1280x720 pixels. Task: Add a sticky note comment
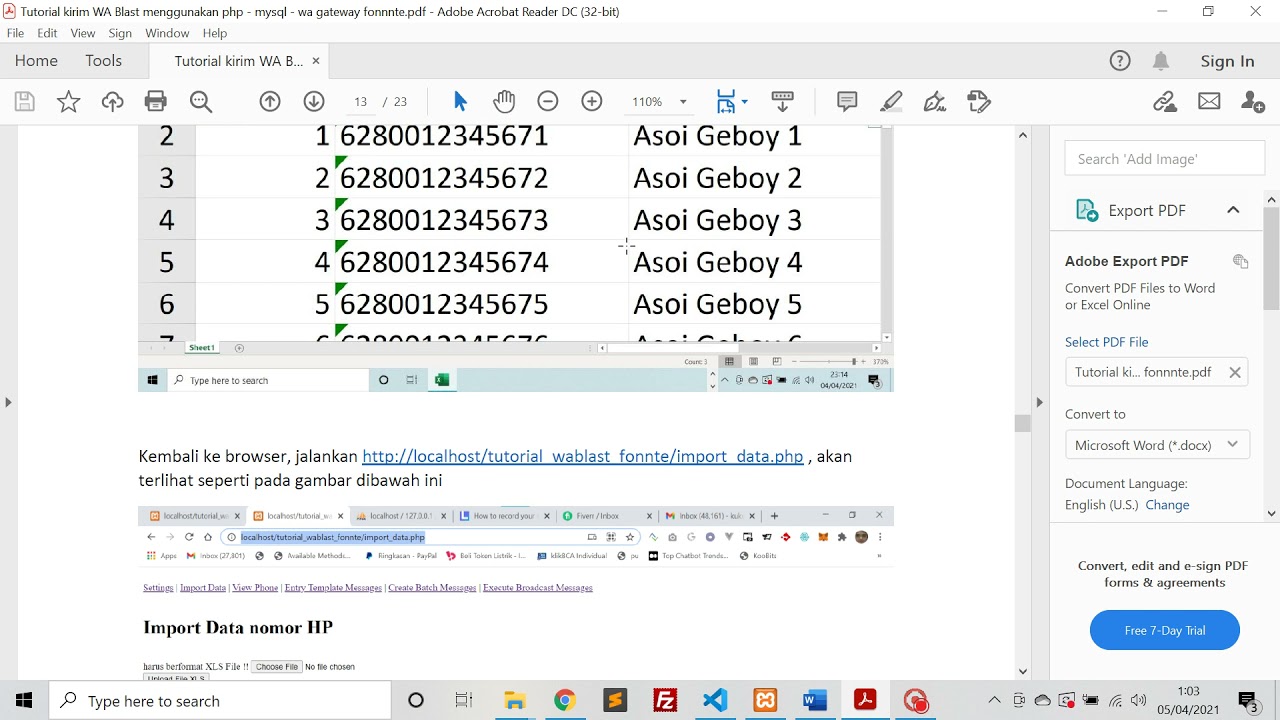pos(847,101)
